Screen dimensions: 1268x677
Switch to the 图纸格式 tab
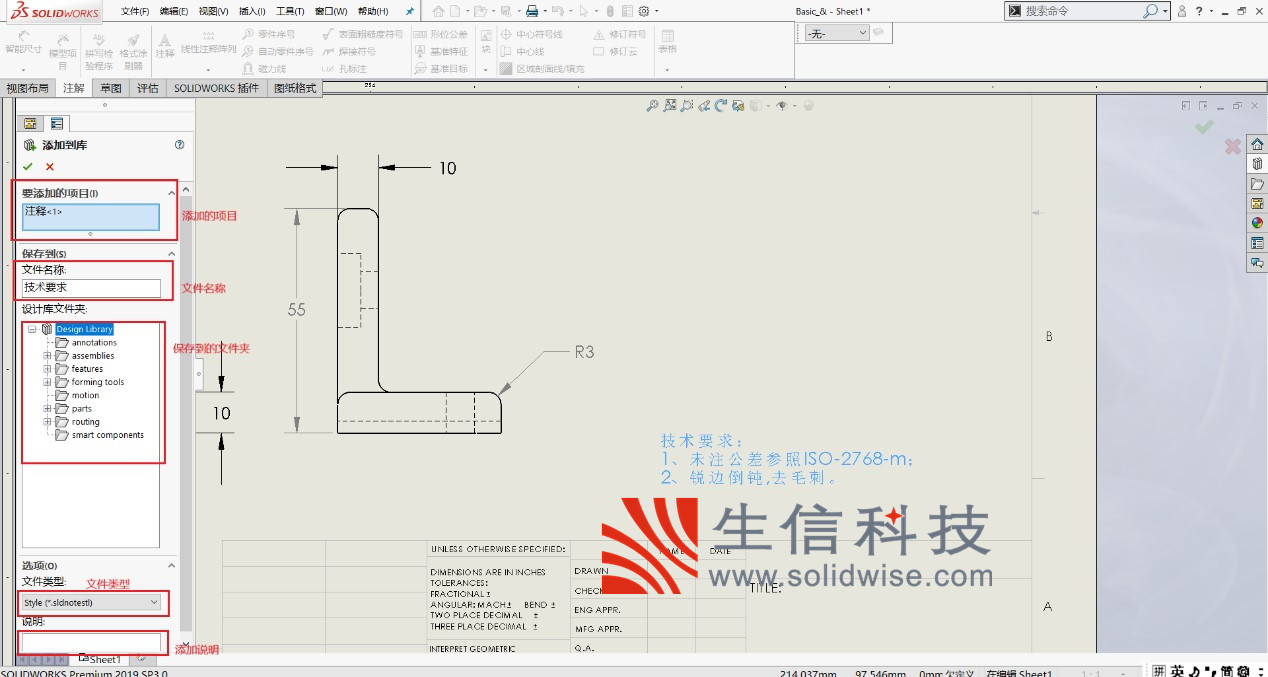point(295,88)
